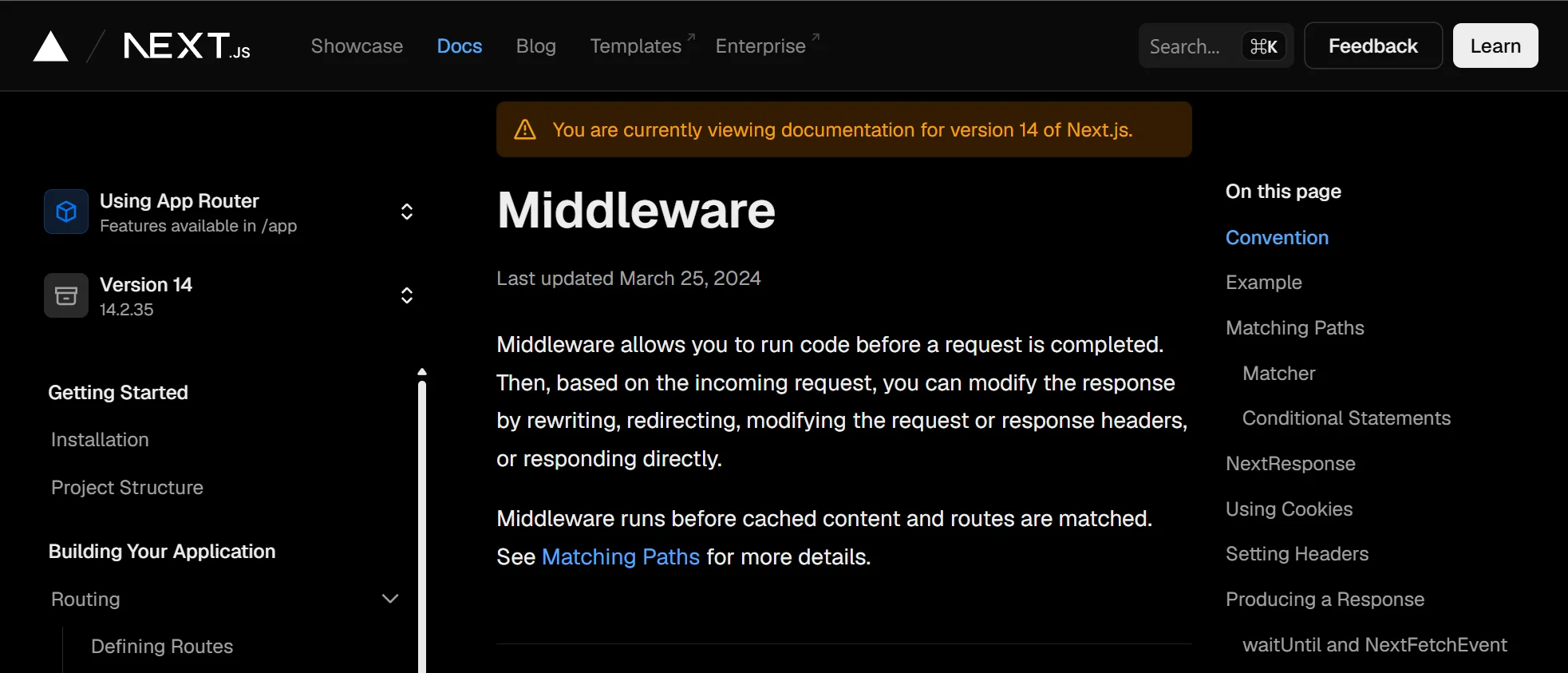Viewport: 1568px width, 673px height.
Task: Jump to Example section
Action: (1264, 283)
